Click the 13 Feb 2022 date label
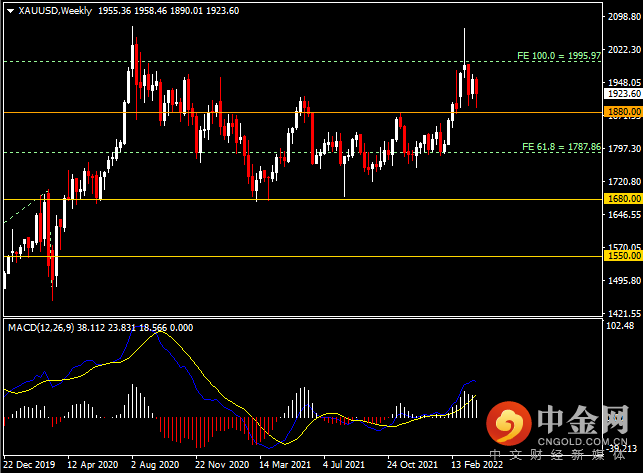The width and height of the screenshot is (643, 473). 477,464
